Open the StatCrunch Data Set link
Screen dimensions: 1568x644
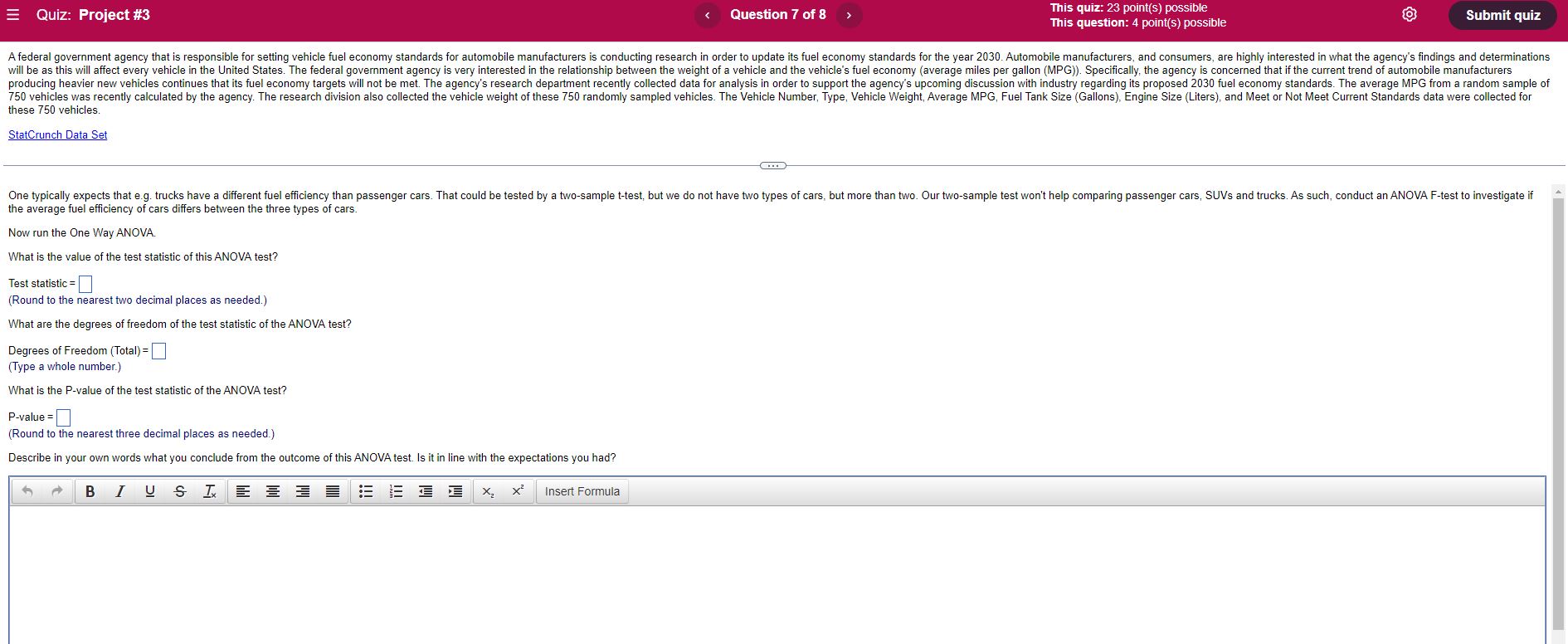[x=57, y=134]
